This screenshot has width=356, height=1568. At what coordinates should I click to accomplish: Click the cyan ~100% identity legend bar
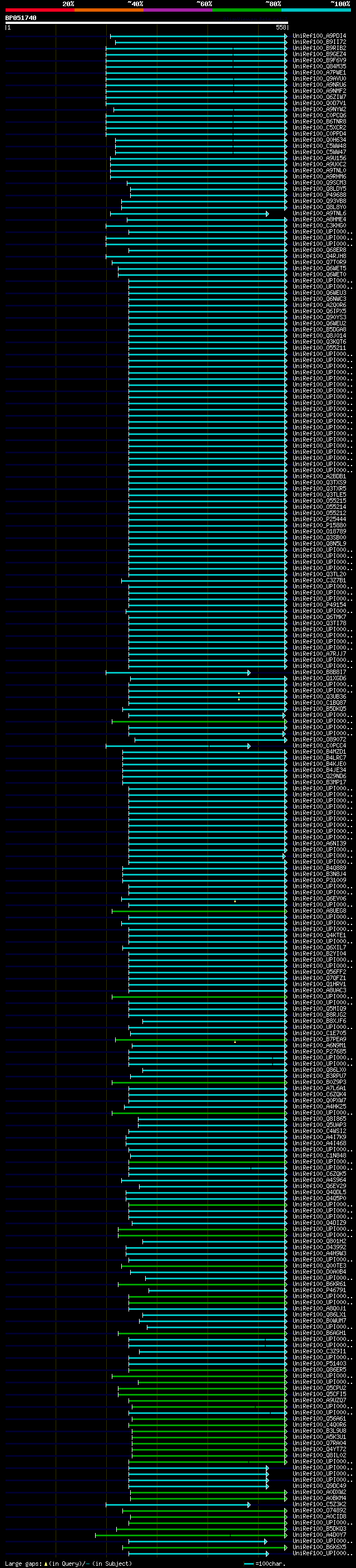point(317,10)
